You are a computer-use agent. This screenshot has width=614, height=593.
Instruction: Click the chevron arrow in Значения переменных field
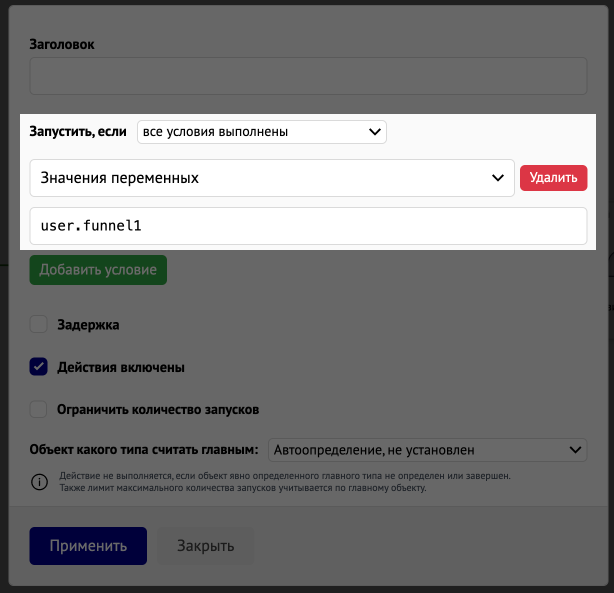(x=498, y=178)
